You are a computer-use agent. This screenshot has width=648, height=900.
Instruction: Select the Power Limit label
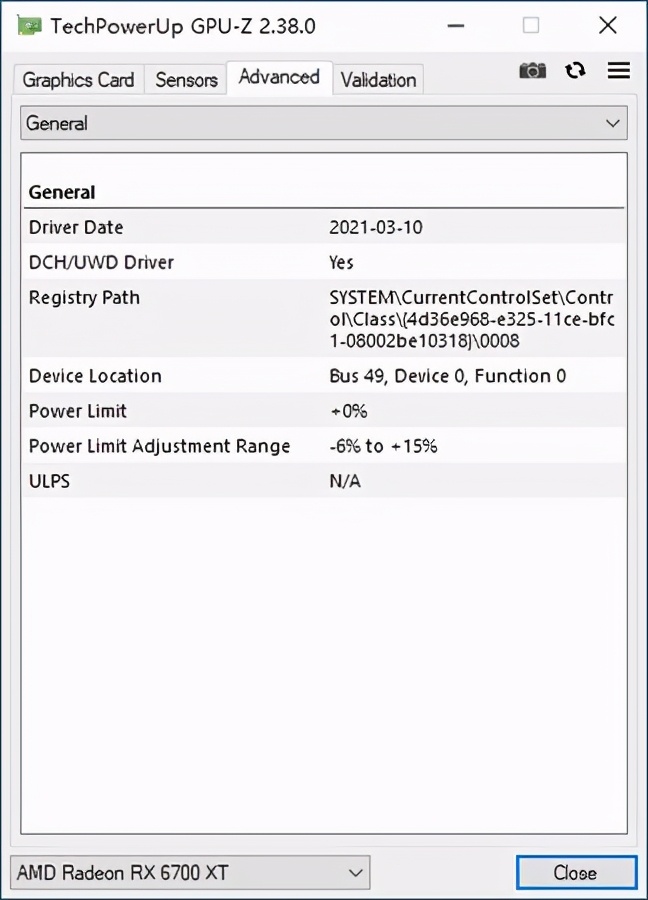[x=77, y=411]
